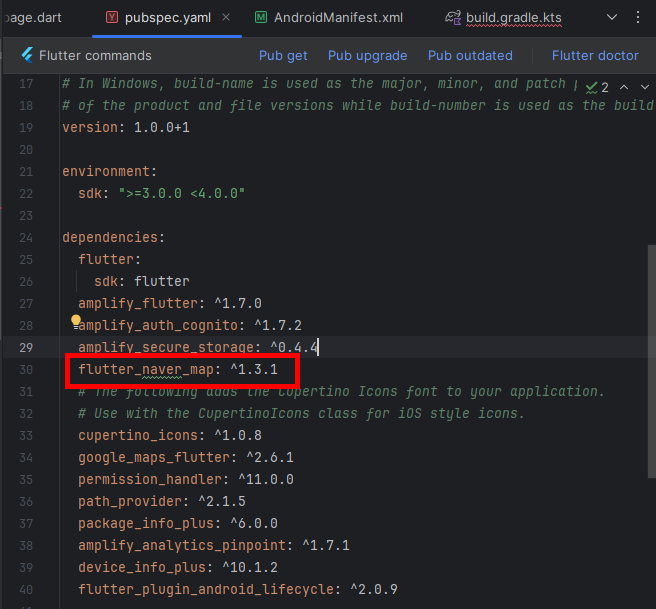Click the yellow lightbulb quick-fix icon
This screenshot has width=656, height=609.
click(x=76, y=321)
